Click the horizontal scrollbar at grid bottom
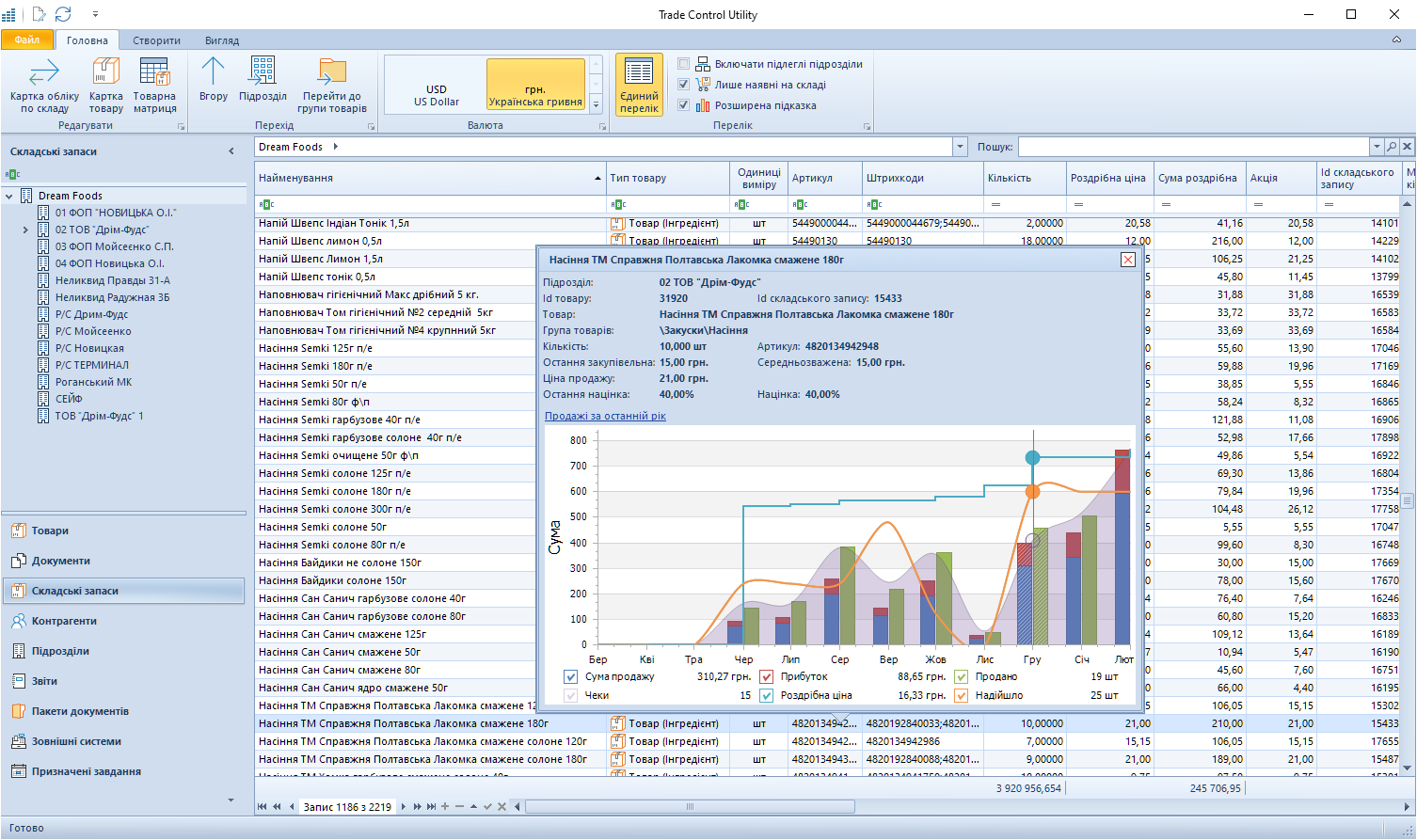The height and width of the screenshot is (840, 1417). [690, 806]
